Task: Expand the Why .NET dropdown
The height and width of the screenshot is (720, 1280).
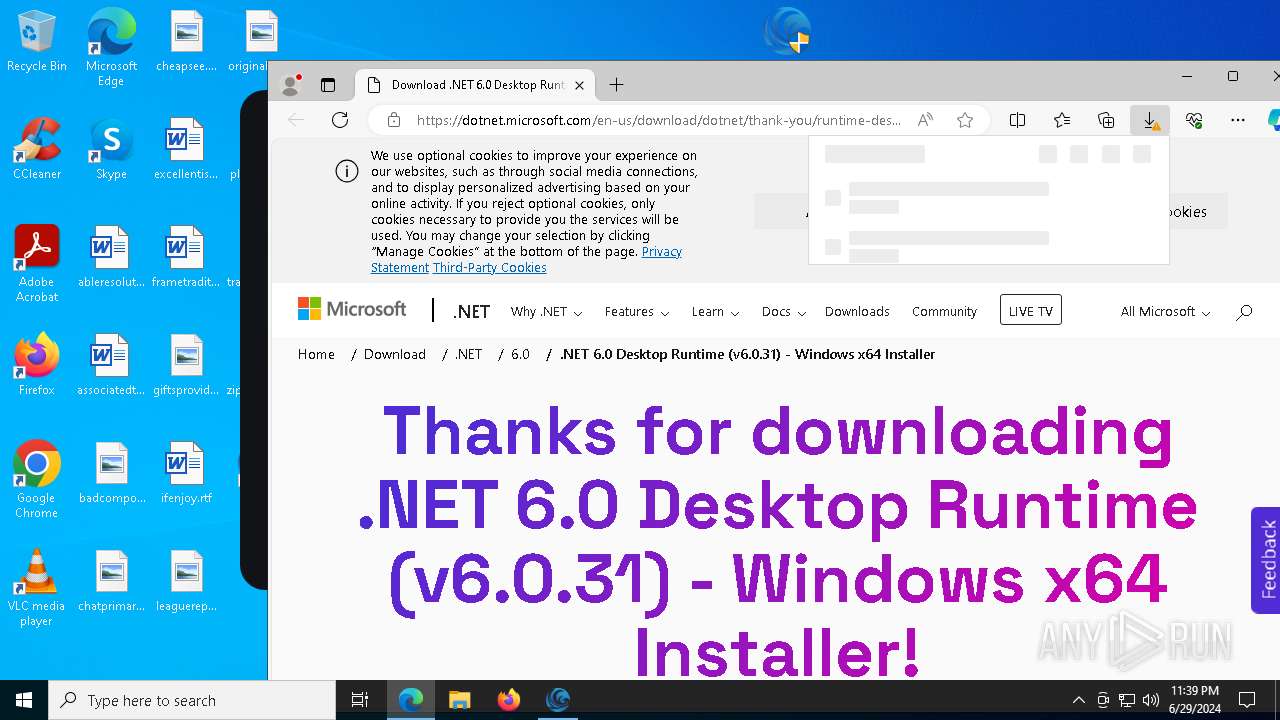Action: tap(546, 312)
